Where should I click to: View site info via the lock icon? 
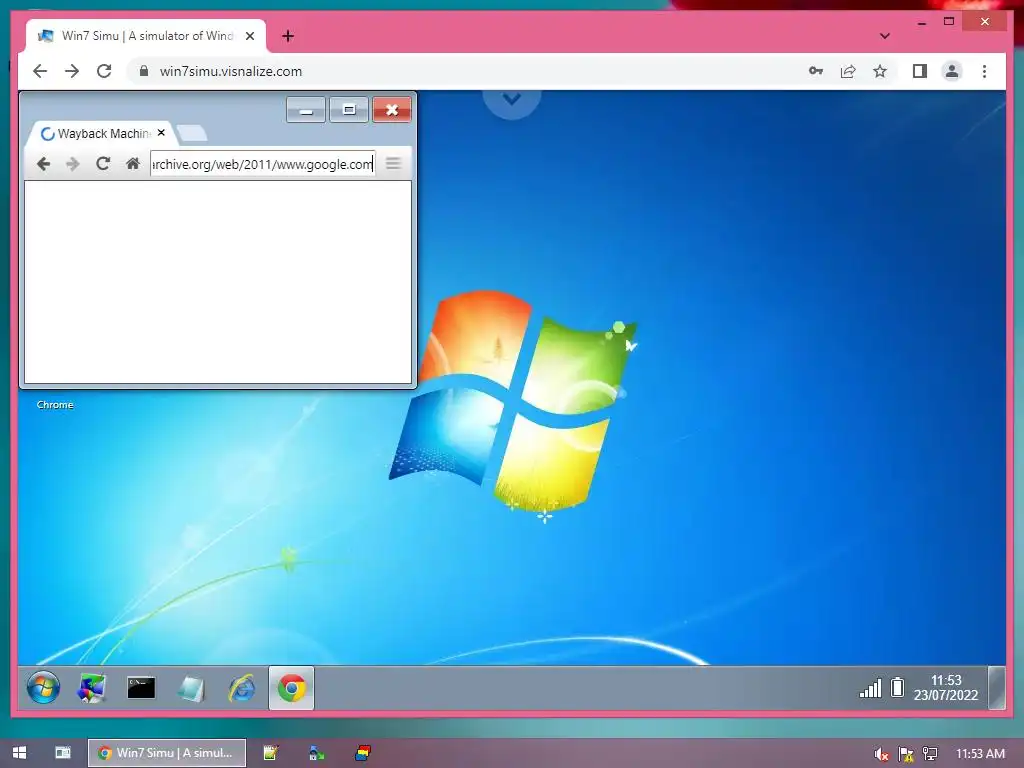tap(144, 71)
